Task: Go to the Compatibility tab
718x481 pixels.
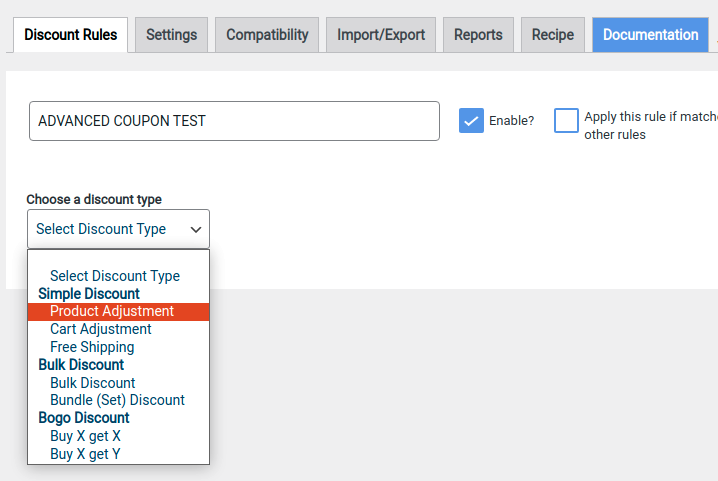Action: [x=267, y=35]
